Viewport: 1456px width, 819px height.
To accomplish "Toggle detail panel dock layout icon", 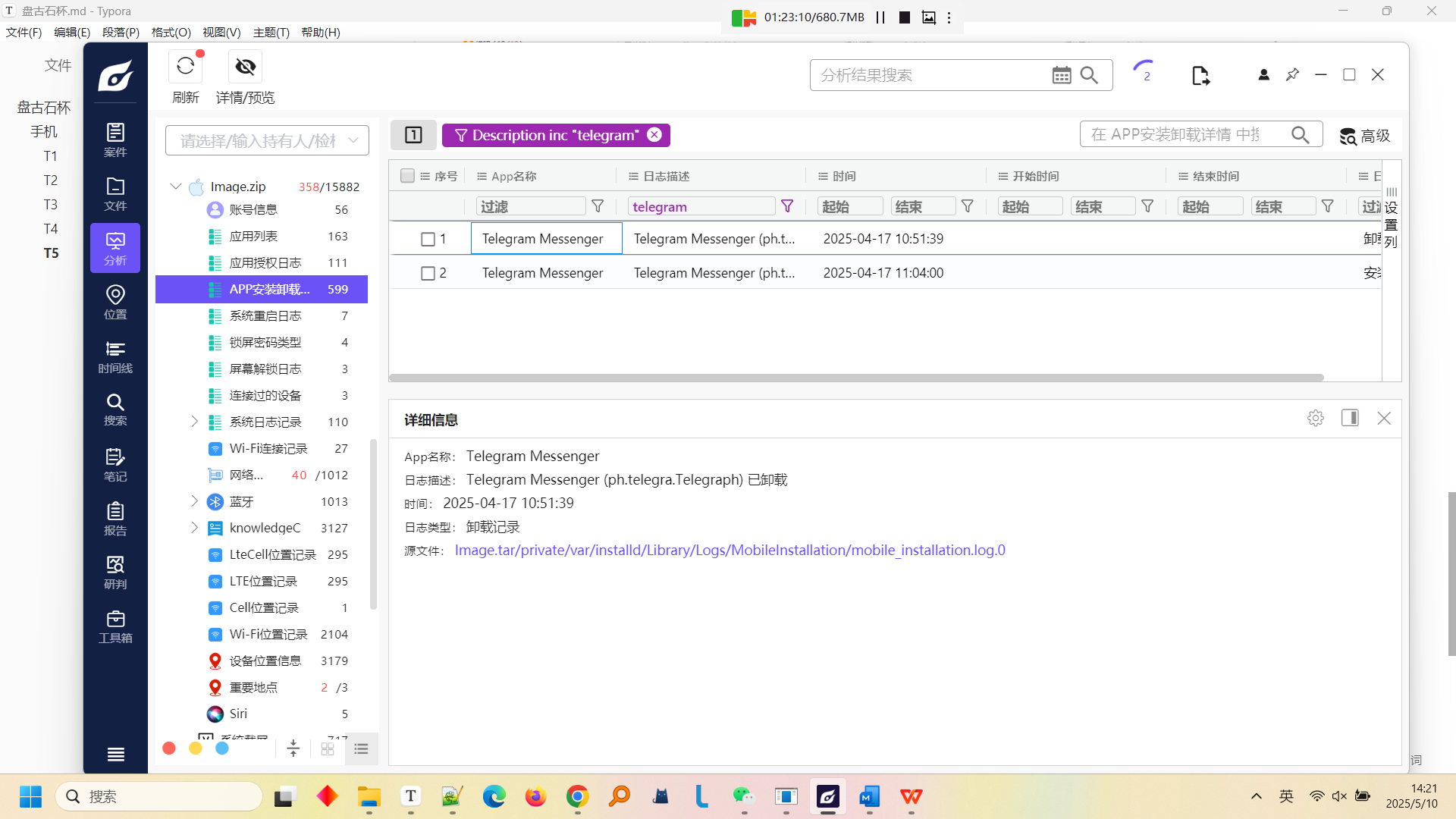I will pyautogui.click(x=1350, y=418).
